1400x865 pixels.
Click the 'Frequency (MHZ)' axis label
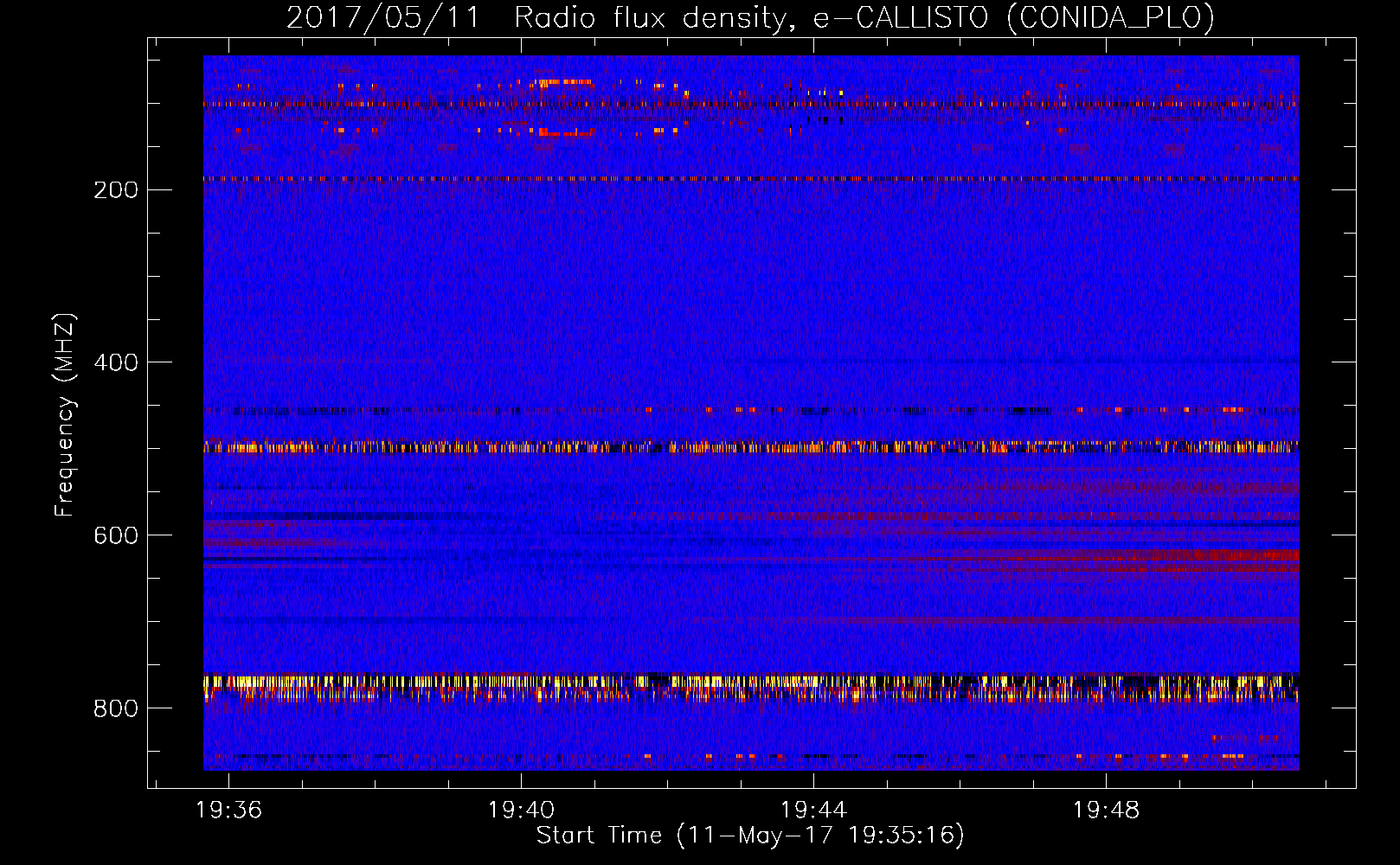click(x=65, y=414)
